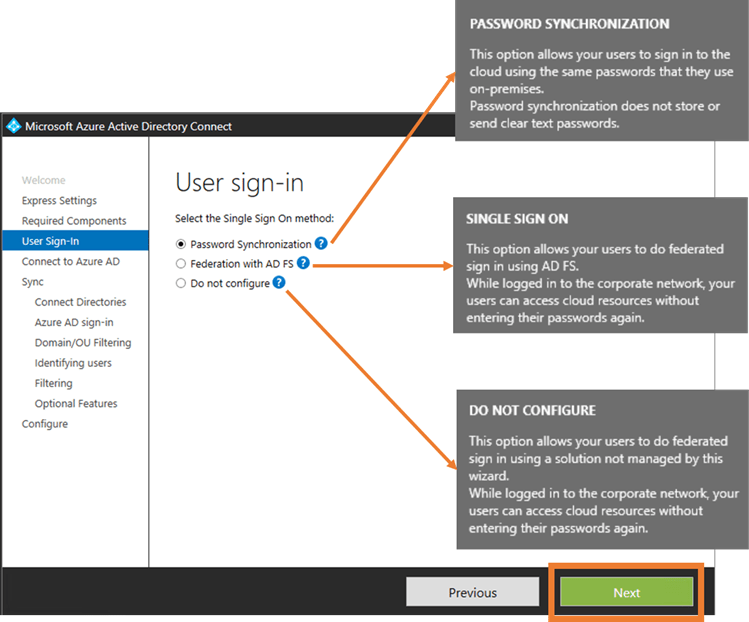Click the Previous button

pos(472,592)
